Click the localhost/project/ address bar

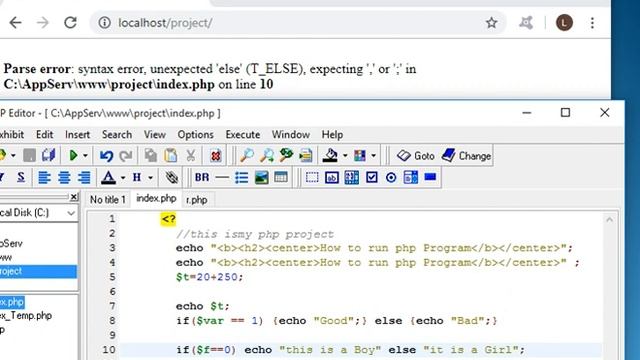298,22
